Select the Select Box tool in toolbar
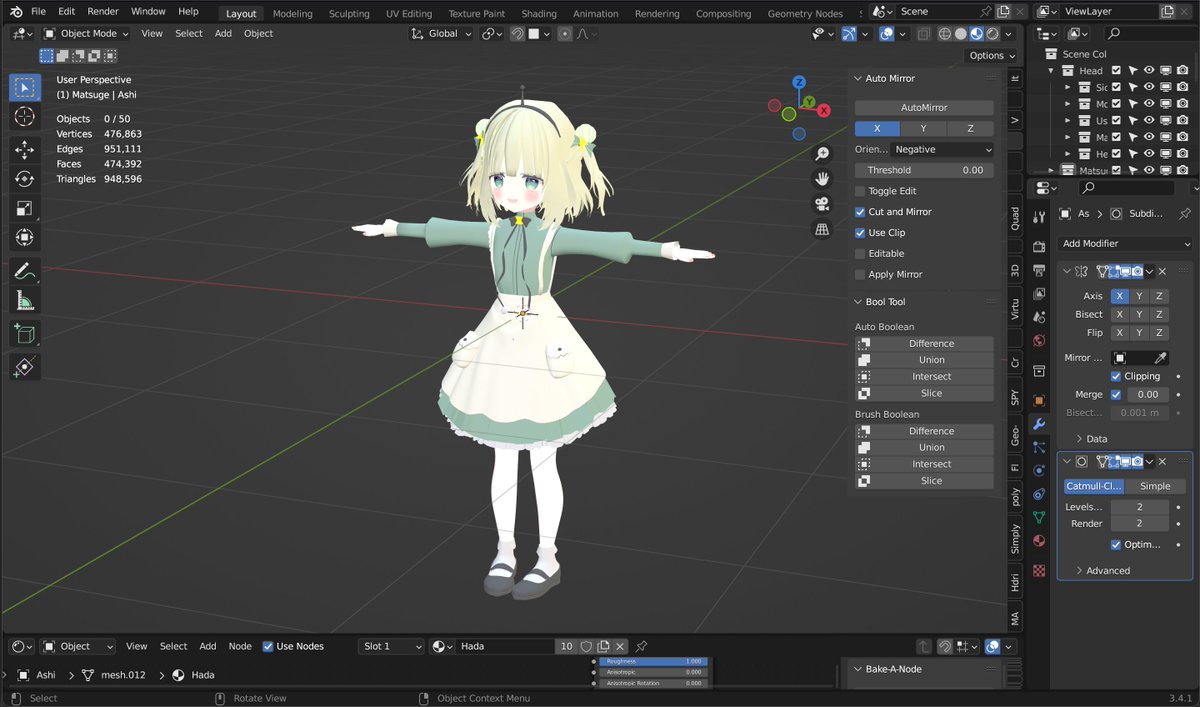 click(x=25, y=88)
